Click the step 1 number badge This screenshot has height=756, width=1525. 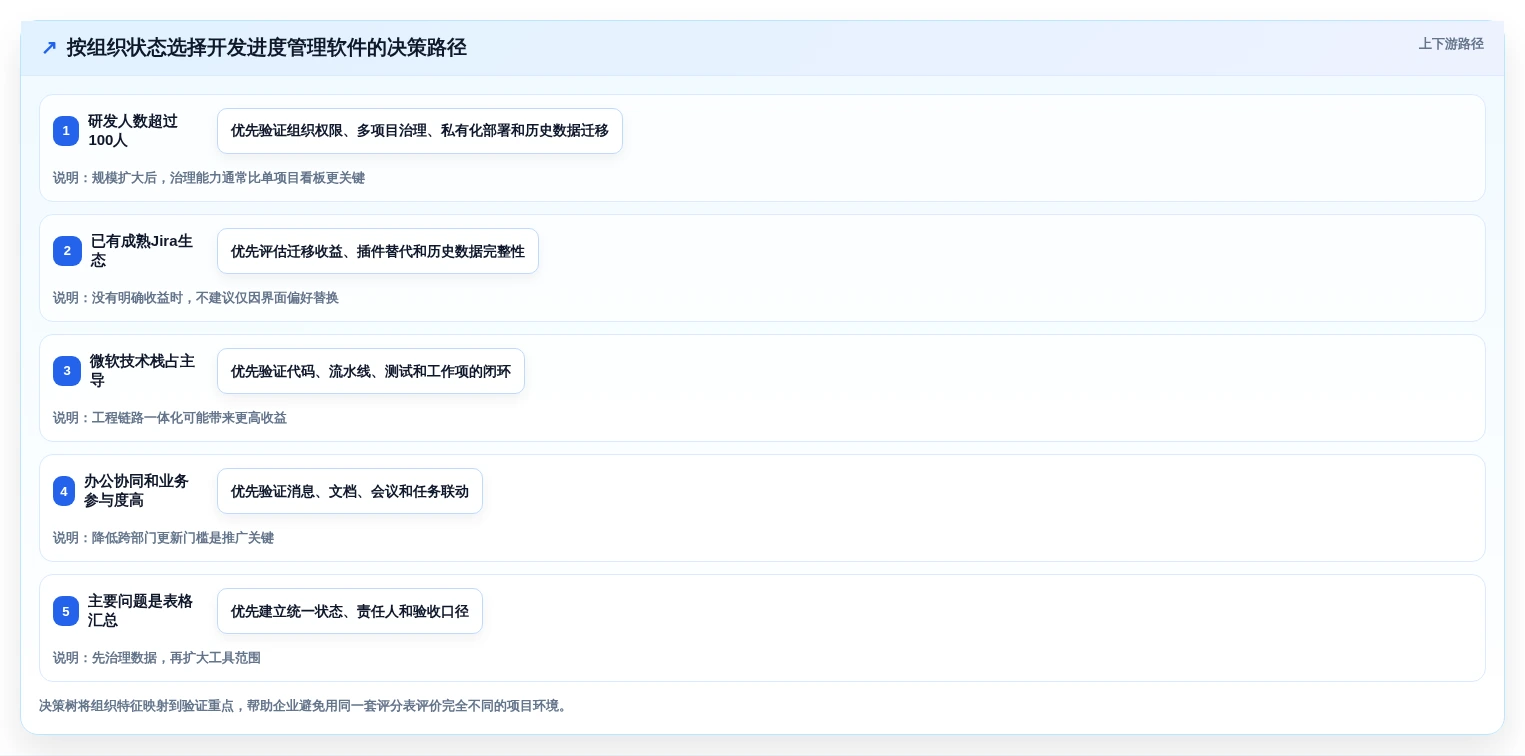(x=66, y=131)
